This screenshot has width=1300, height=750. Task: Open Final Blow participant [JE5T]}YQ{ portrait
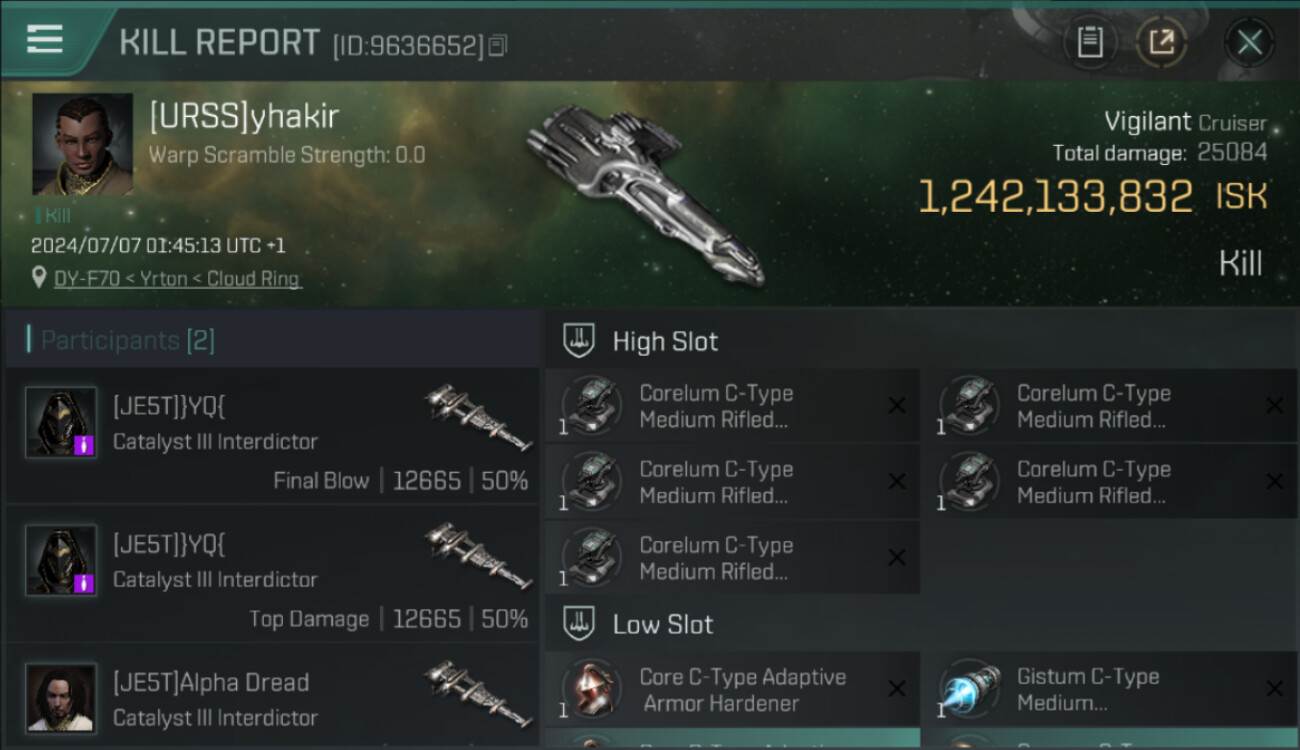(61, 422)
